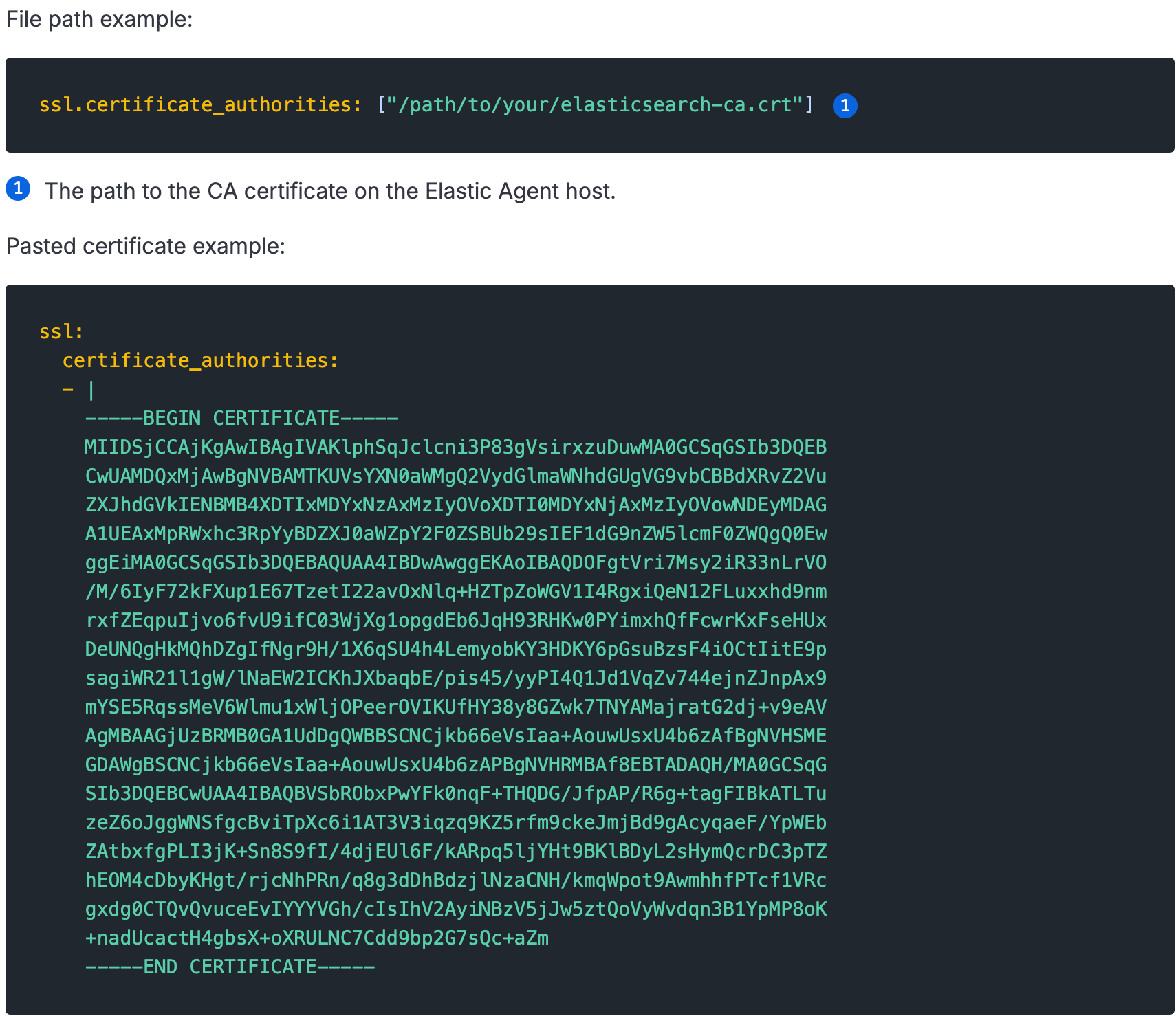Screen dimensions: 1176x1016
Task: Select the ssl: line in the YAML block
Action: point(61,331)
